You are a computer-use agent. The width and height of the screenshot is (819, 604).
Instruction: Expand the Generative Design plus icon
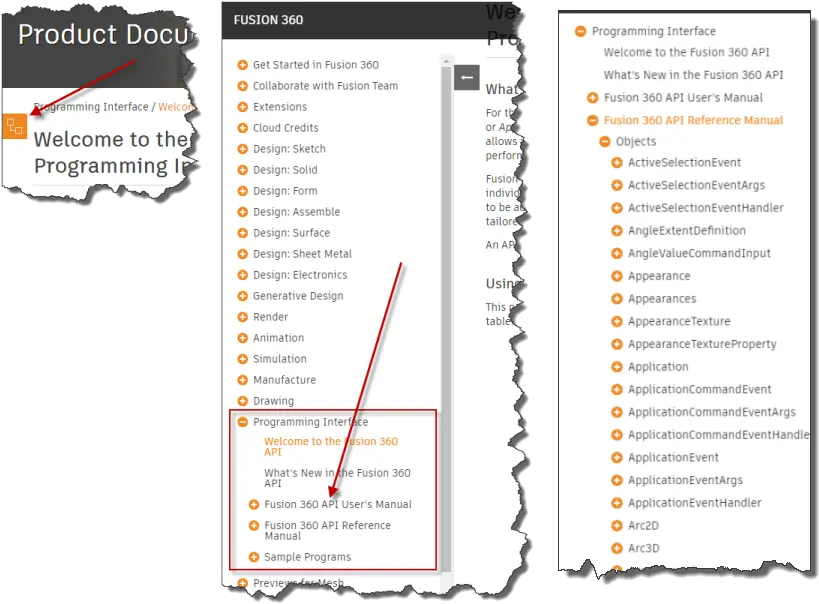pyautogui.click(x=242, y=296)
